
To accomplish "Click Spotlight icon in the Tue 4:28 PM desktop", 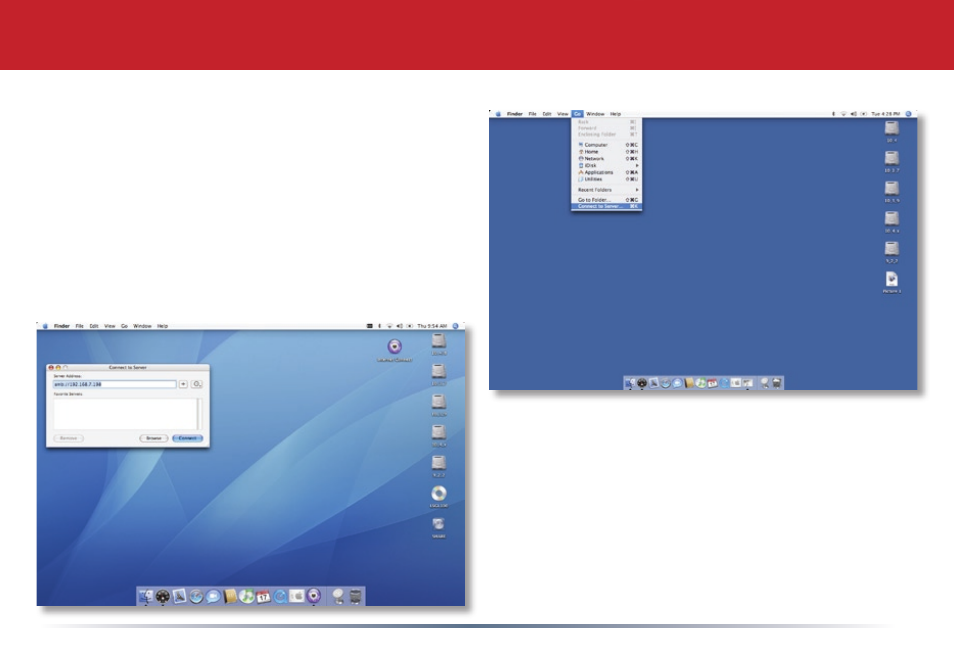I will coord(909,114).
